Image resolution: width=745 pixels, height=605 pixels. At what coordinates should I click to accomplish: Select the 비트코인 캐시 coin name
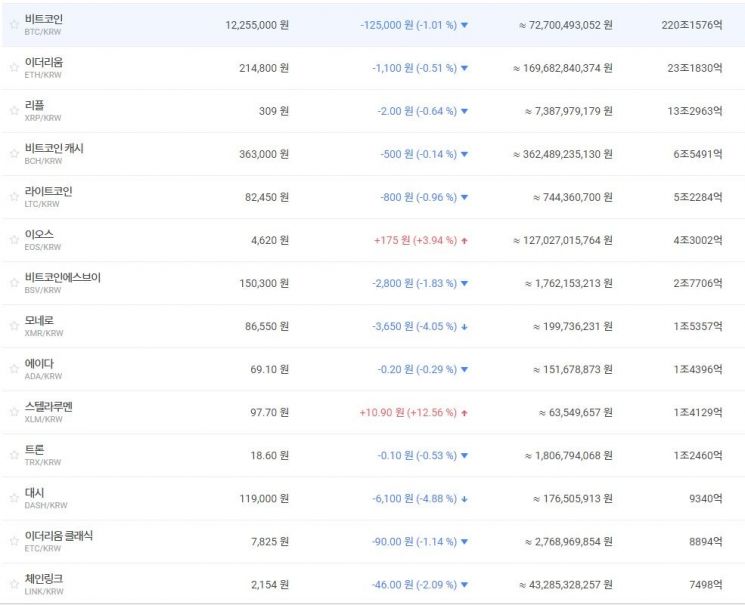click(x=54, y=148)
